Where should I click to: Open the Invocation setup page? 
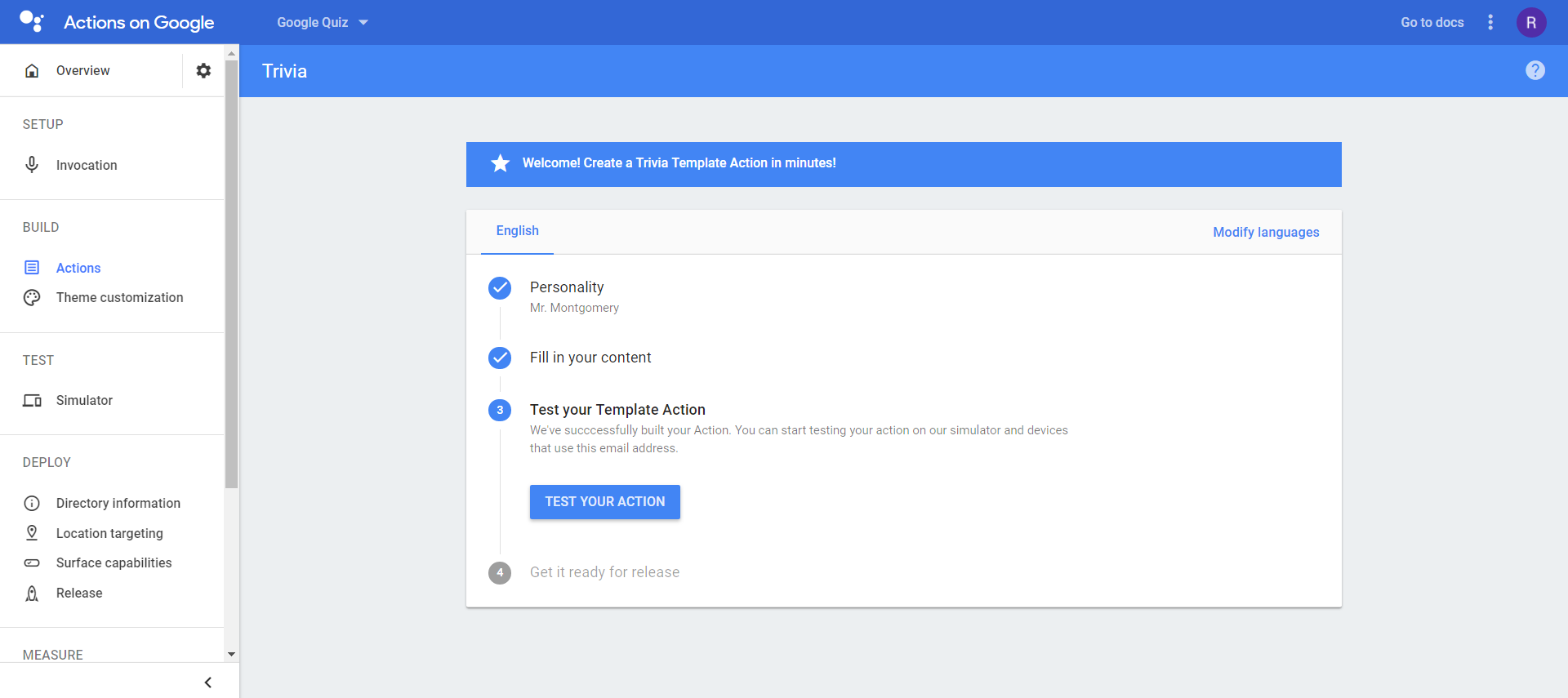tap(87, 165)
